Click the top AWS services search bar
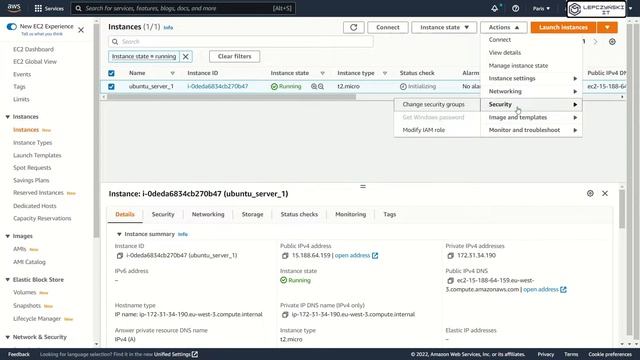This screenshot has width=640, height=360. coord(183,8)
